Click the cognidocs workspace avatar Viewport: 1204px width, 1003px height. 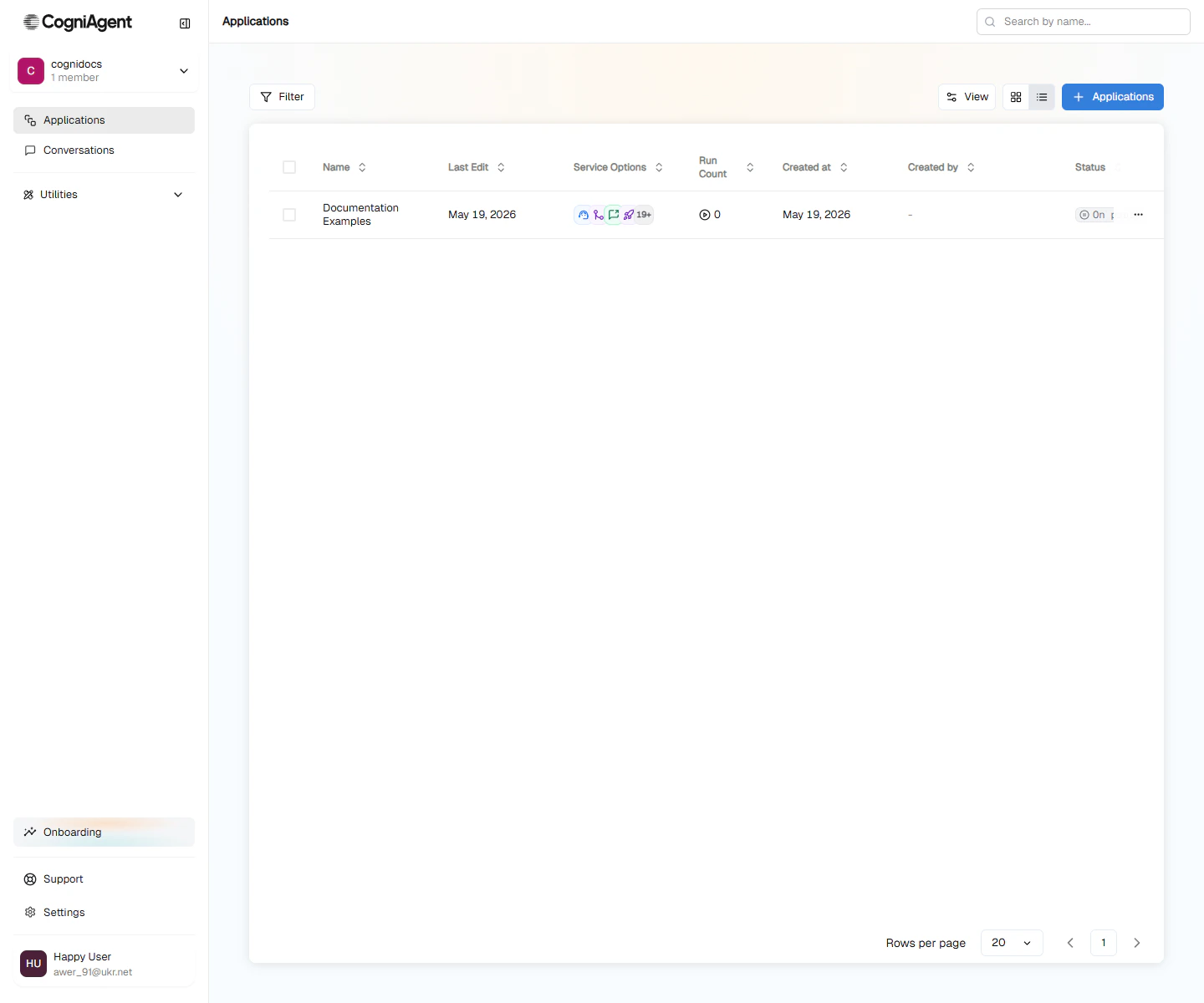[x=31, y=71]
